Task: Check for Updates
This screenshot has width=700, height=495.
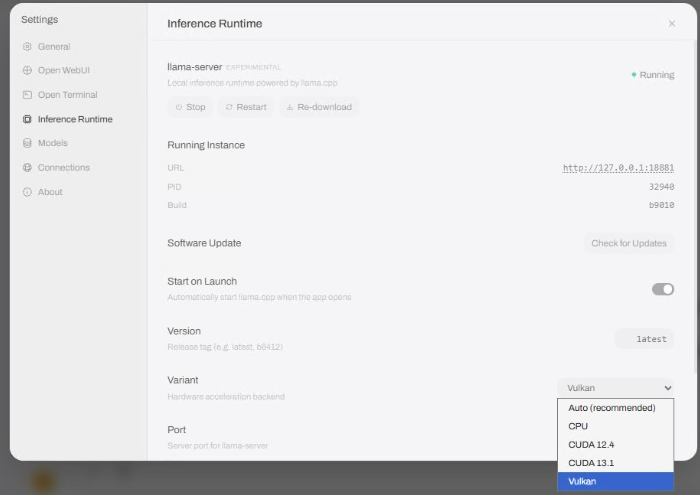Action: tap(629, 243)
